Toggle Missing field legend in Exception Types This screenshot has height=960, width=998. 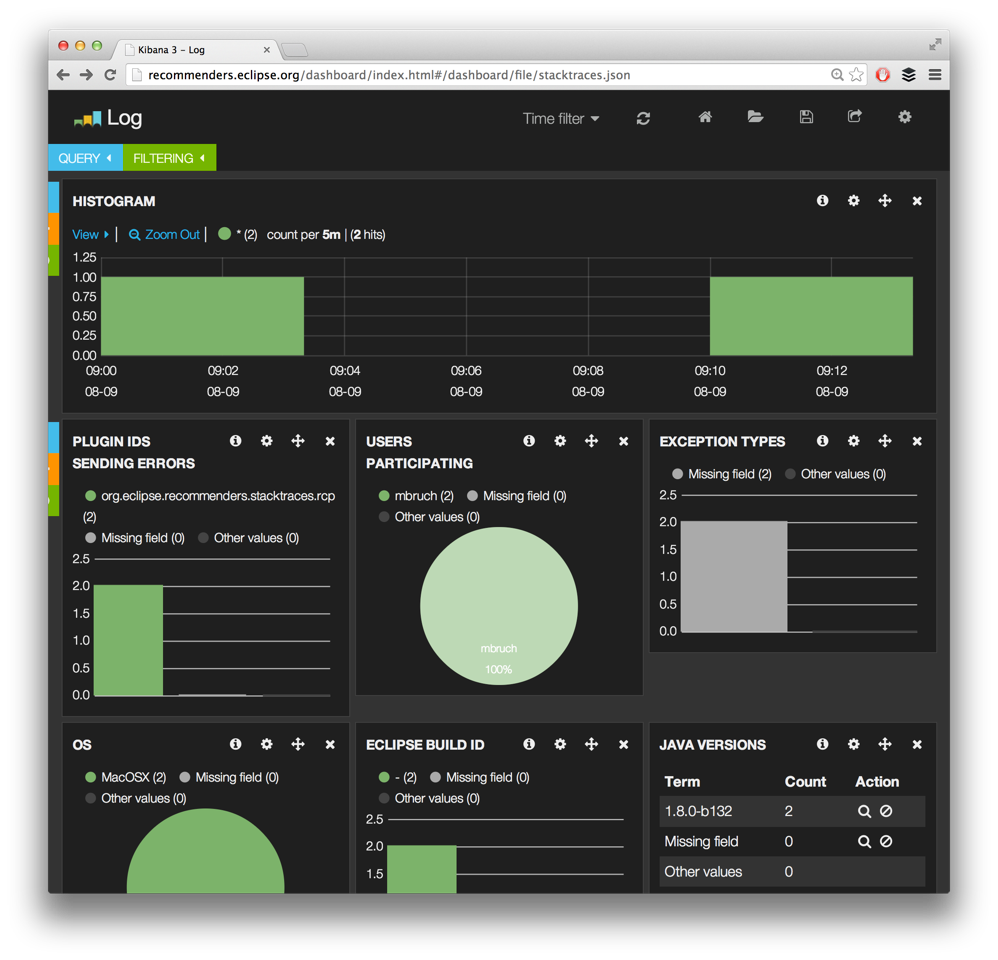[x=722, y=474]
